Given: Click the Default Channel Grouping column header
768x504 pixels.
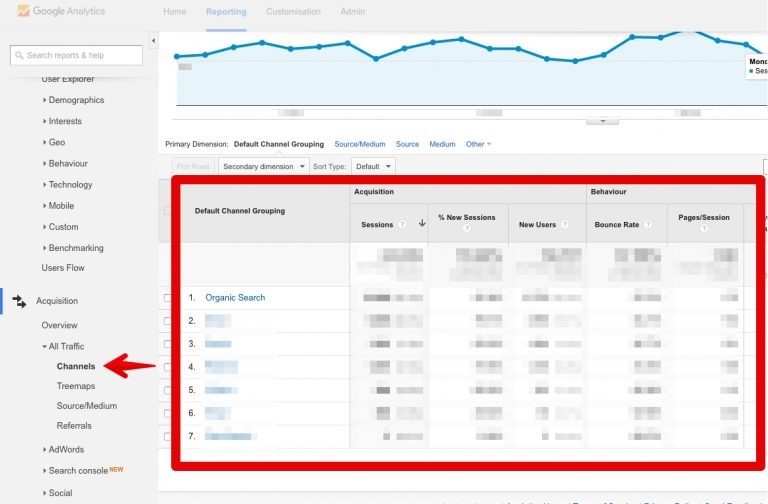Looking at the screenshot, I should coord(240,211).
